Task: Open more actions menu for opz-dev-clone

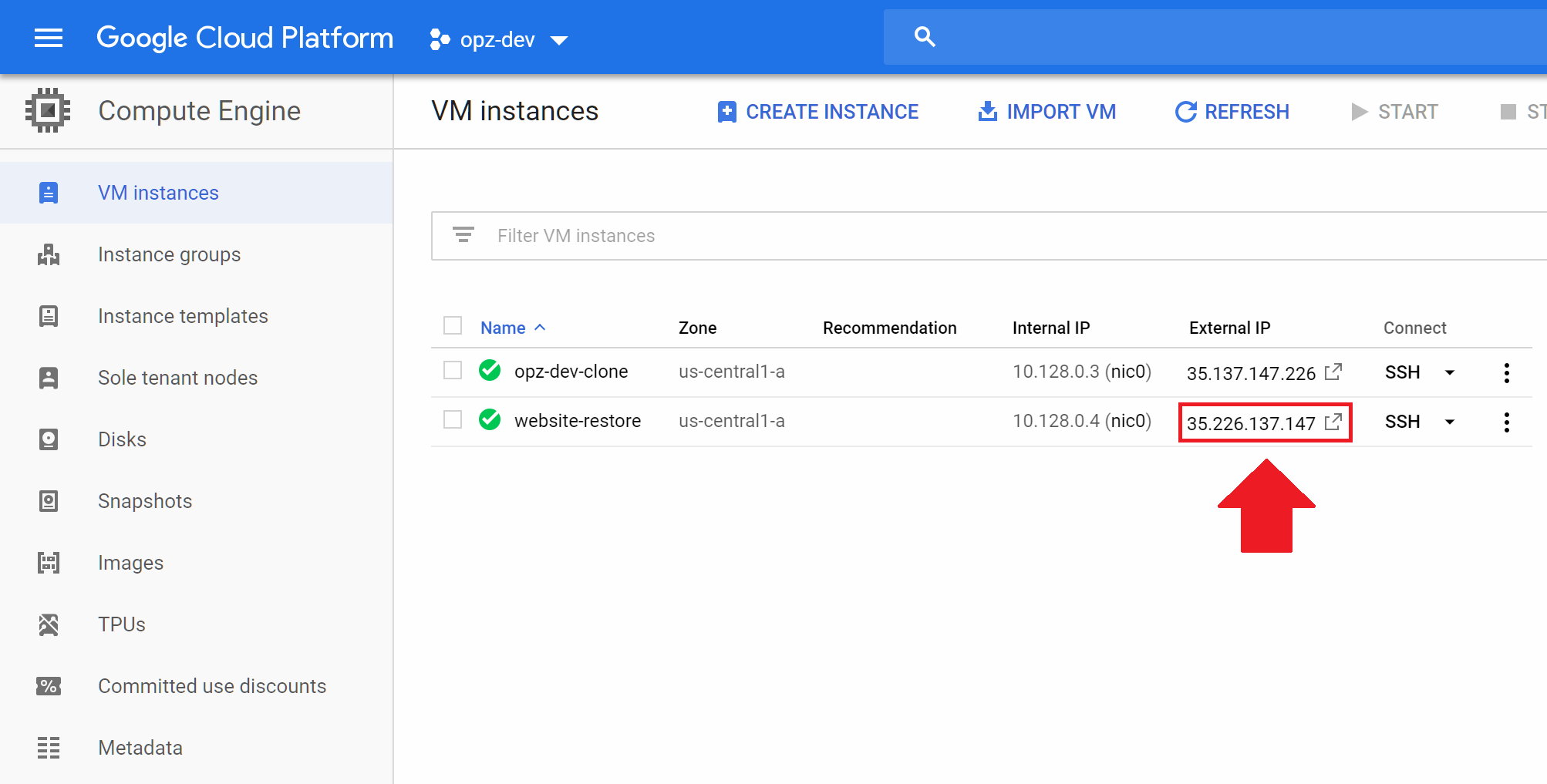Action: click(1506, 373)
